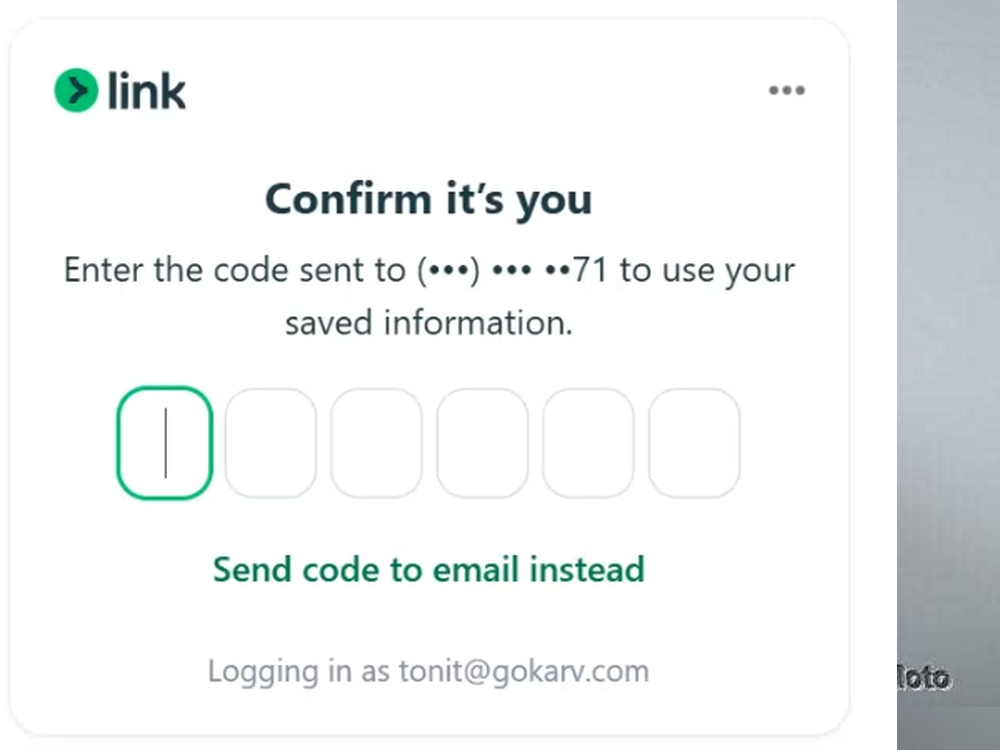This screenshot has width=1000, height=750.
Task: Click the "link" wordmark text
Action: pyautogui.click(x=147, y=91)
